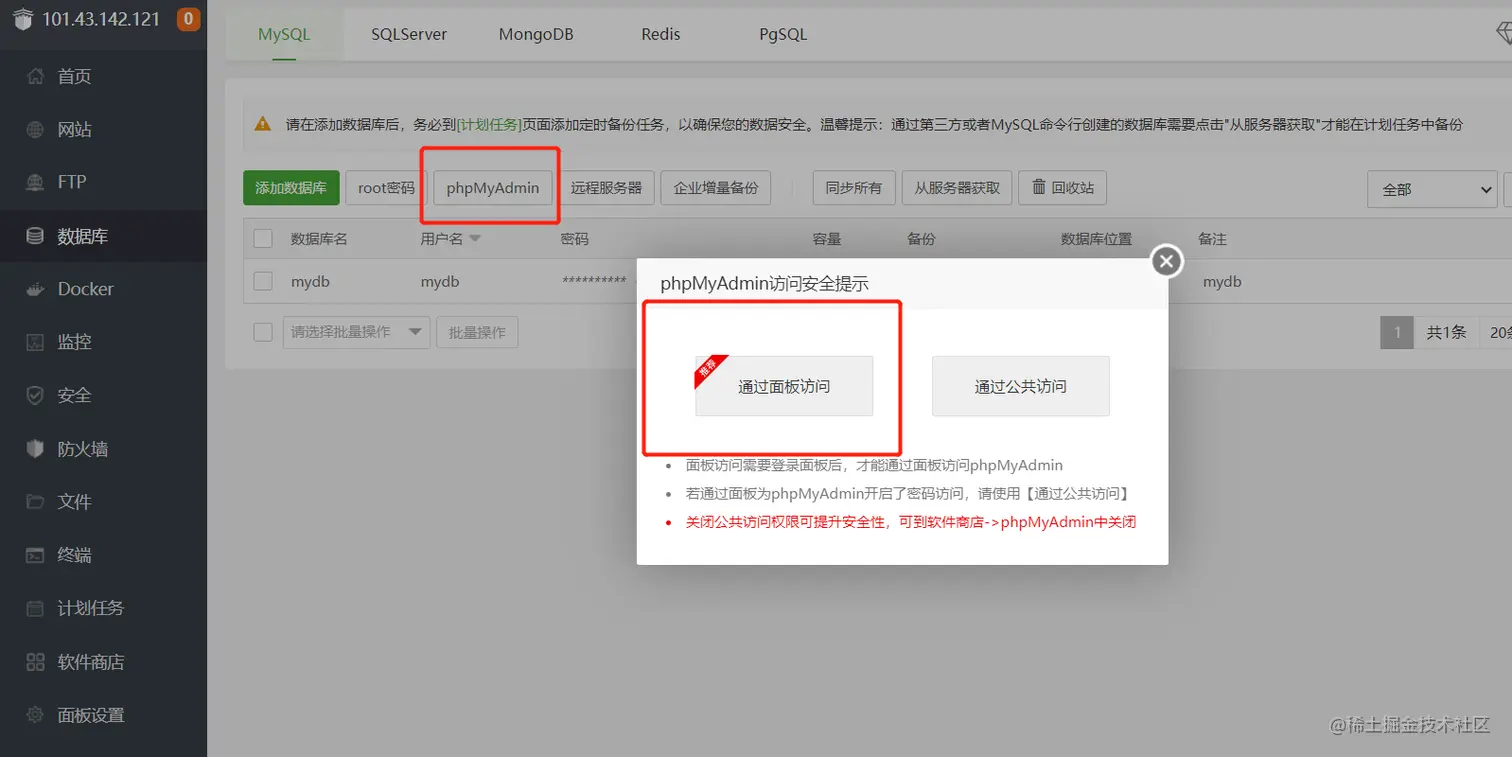This screenshot has width=1512, height=757.
Task: Open the 软件商店 grid icon in sidebar
Action: 35,662
